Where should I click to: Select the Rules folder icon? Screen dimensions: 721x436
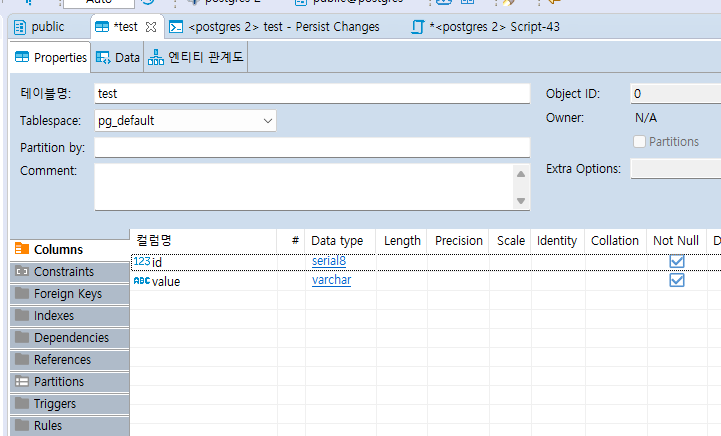click(22, 426)
